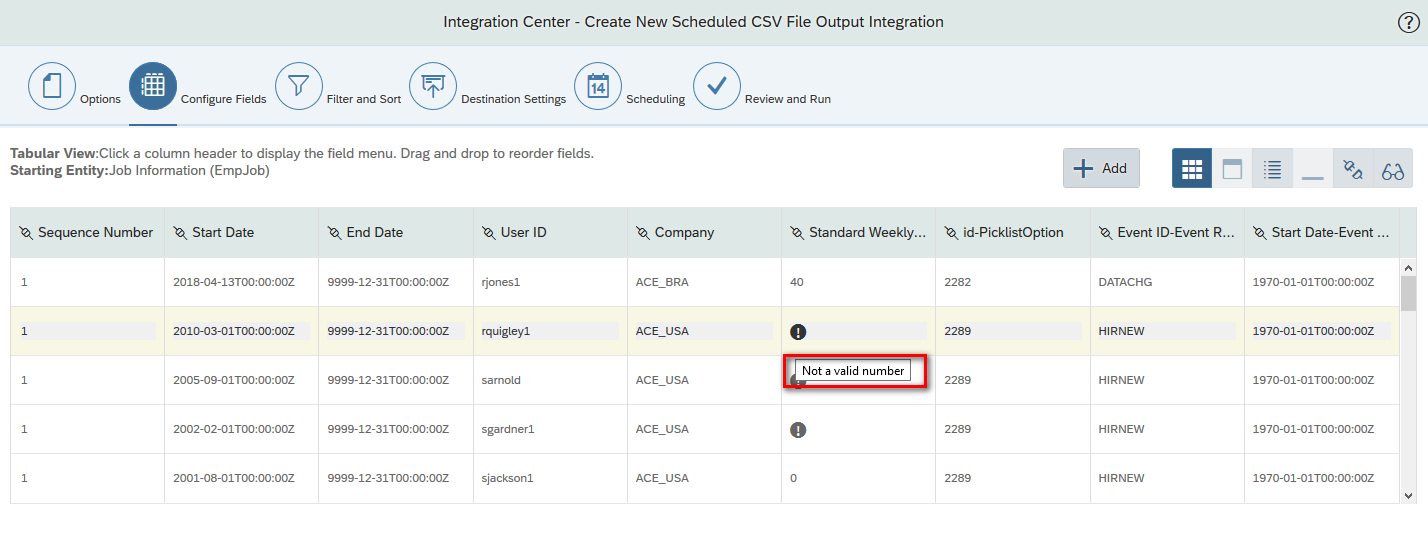The width and height of the screenshot is (1428, 538).
Task: Open End Date column header menu
Action: [396, 232]
